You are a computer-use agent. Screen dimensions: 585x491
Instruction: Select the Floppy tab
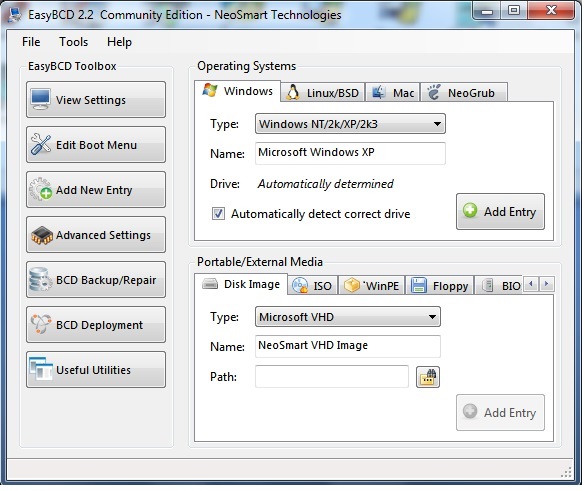(x=439, y=285)
